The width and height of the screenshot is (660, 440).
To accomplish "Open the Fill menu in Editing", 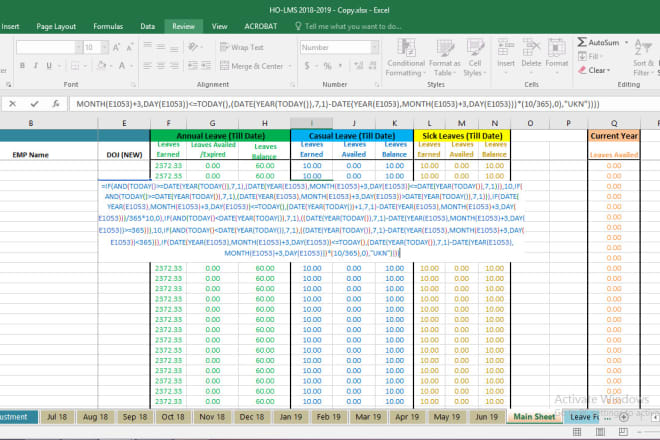I will pos(590,56).
